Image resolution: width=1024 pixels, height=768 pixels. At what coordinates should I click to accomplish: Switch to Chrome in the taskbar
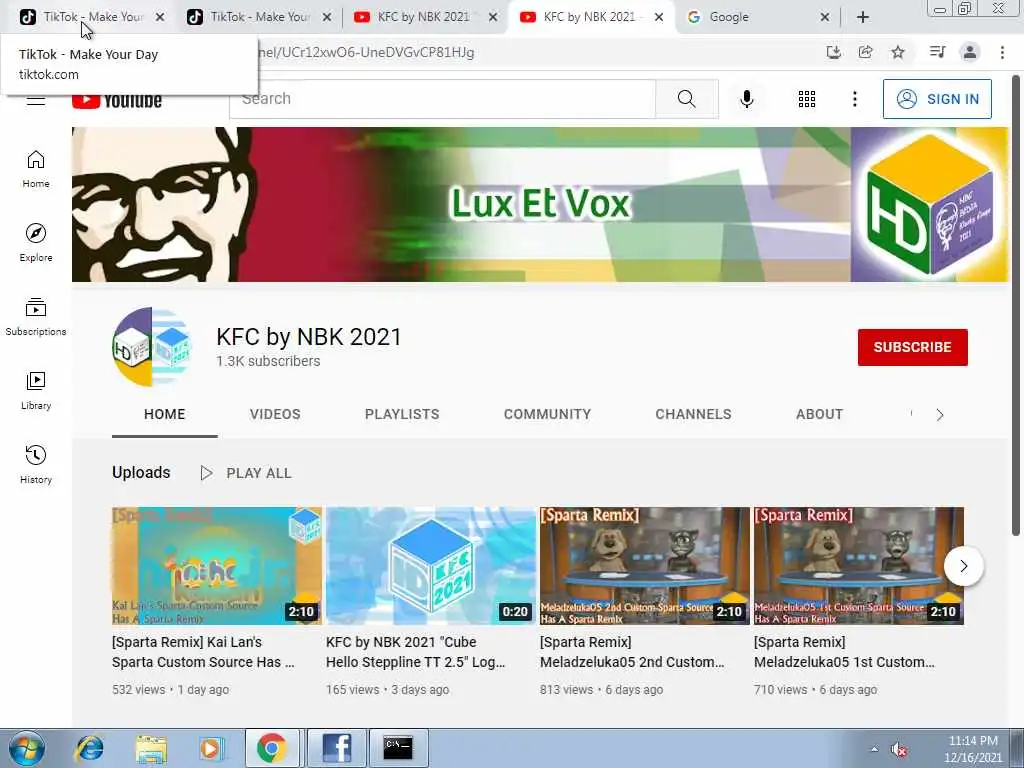click(x=272, y=748)
